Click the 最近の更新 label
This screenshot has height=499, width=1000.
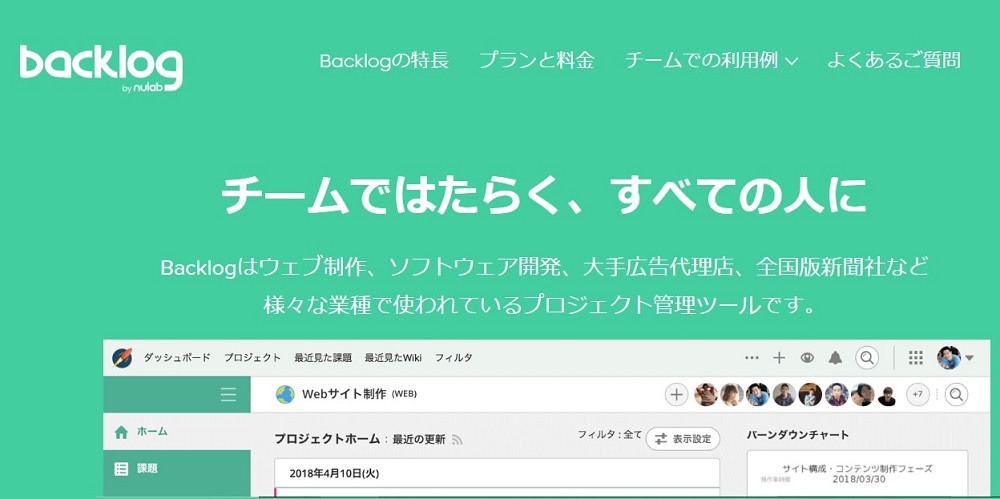click(418, 439)
